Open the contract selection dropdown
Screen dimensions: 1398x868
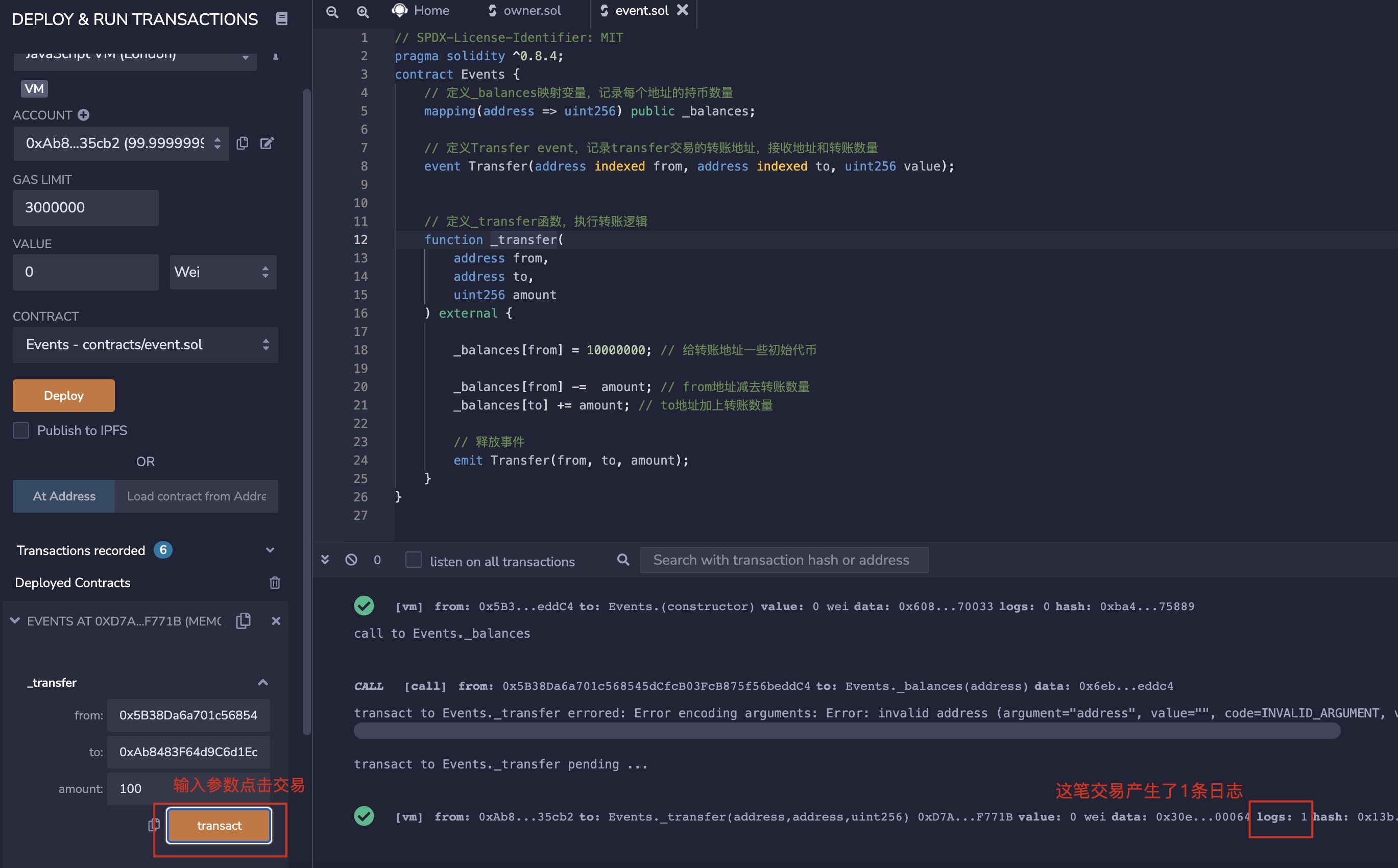145,345
